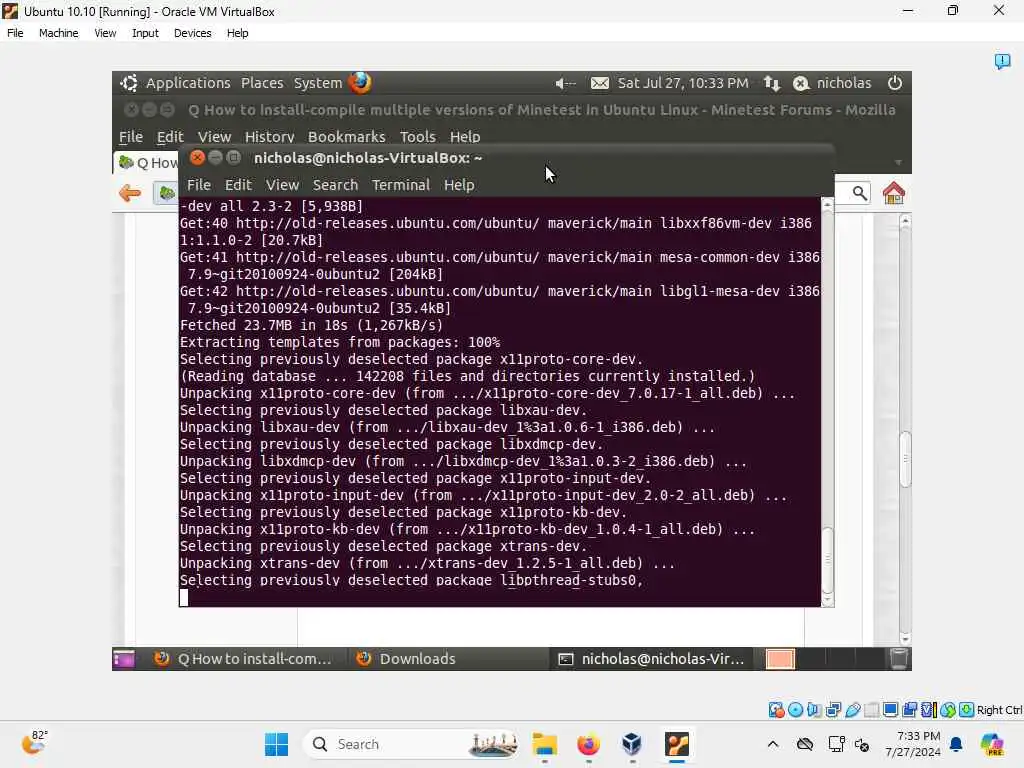Image resolution: width=1024 pixels, height=768 pixels.
Task: Open the weather widget showing 82°
Action: (35, 743)
